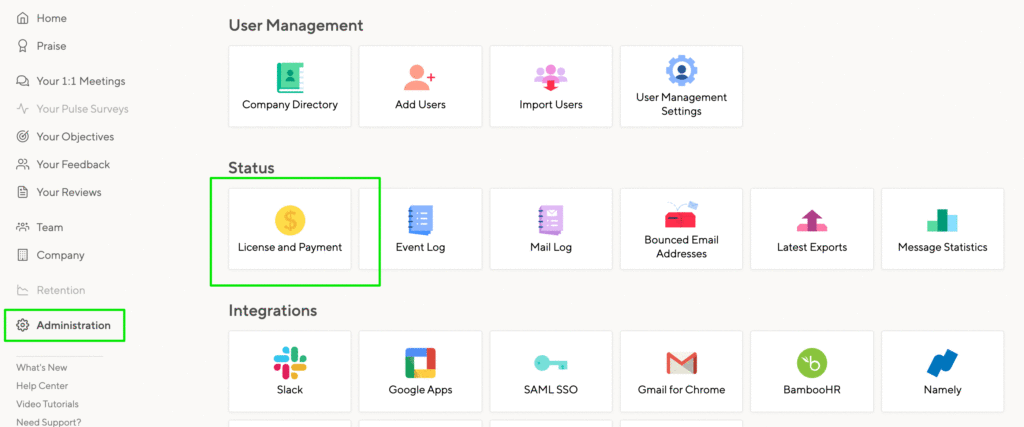
Task: Open the Company Directory book icon
Action: tap(290, 78)
